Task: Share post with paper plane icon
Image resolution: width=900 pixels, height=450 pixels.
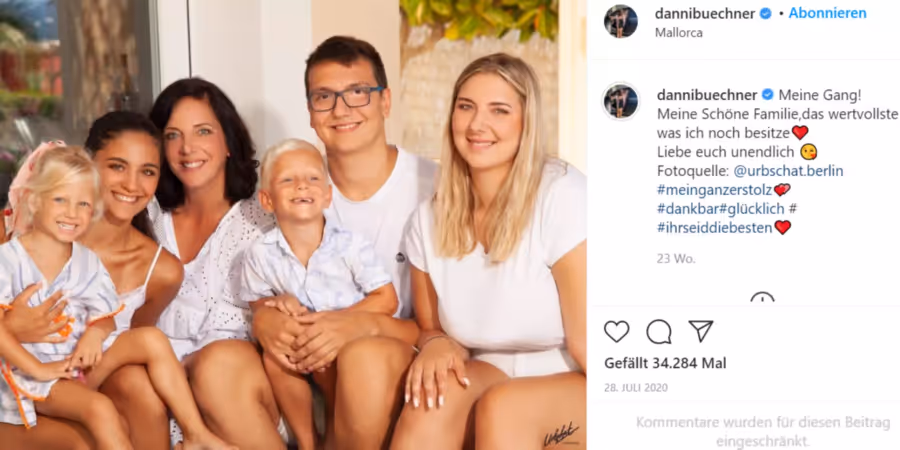Action: [x=701, y=331]
